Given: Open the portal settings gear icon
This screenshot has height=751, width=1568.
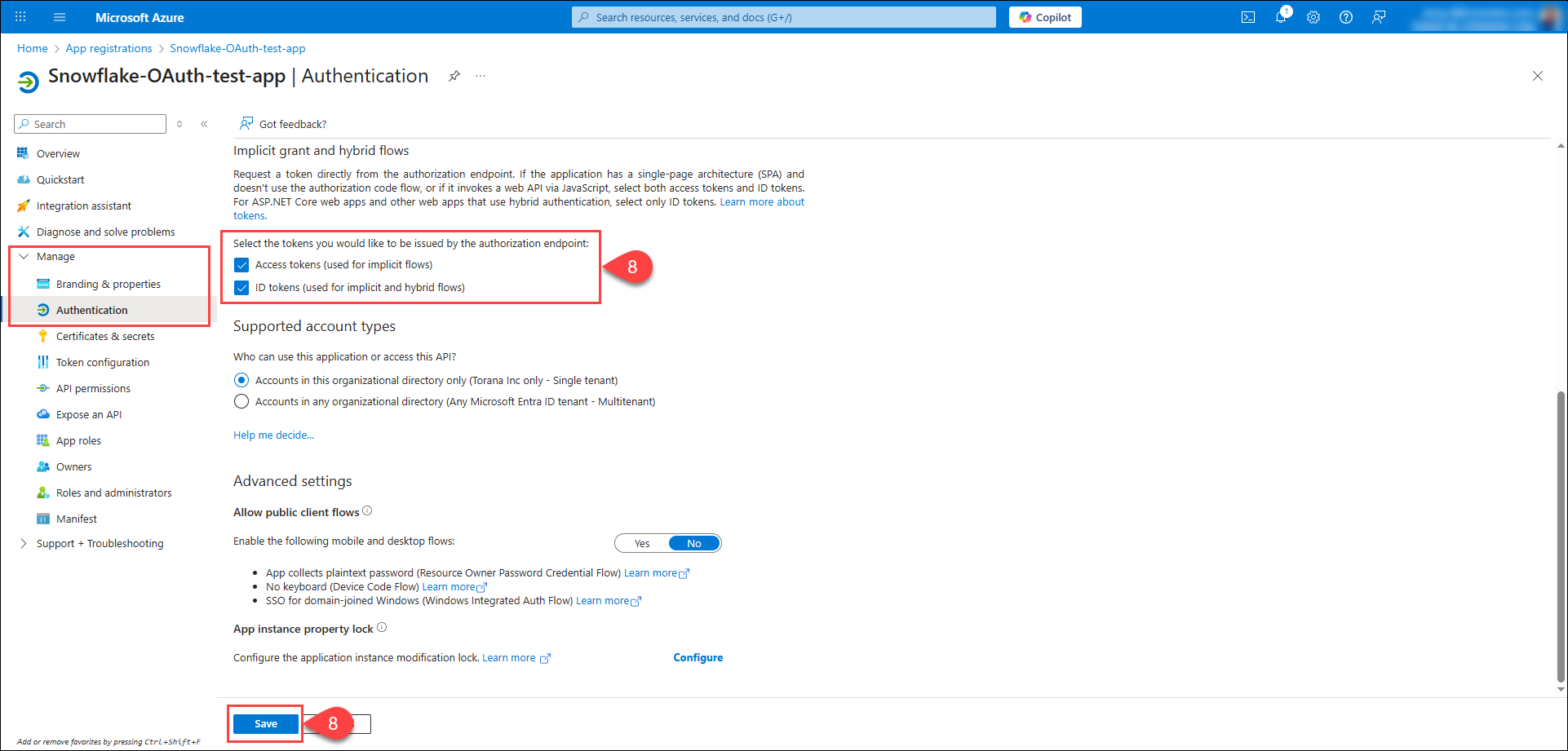Looking at the screenshot, I should tap(1313, 17).
